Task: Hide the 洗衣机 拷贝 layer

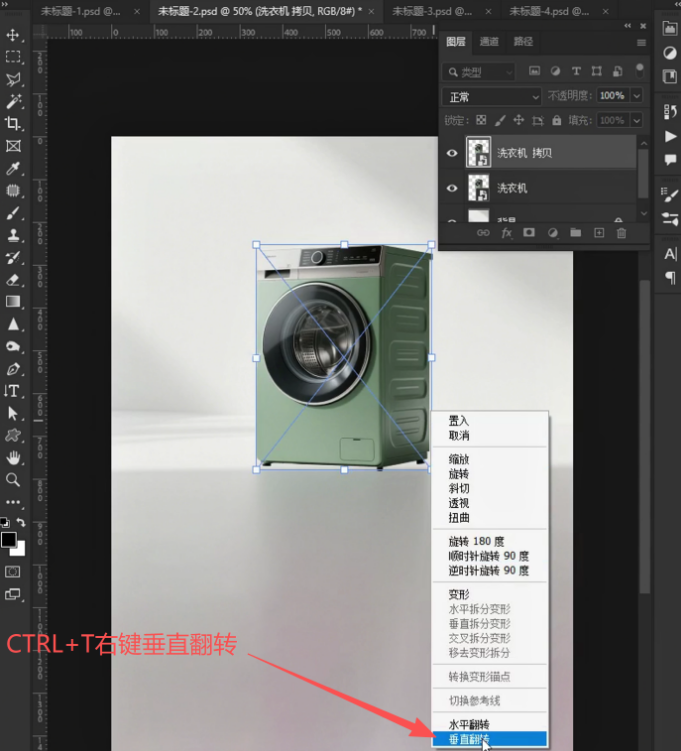Action: pyautogui.click(x=452, y=153)
